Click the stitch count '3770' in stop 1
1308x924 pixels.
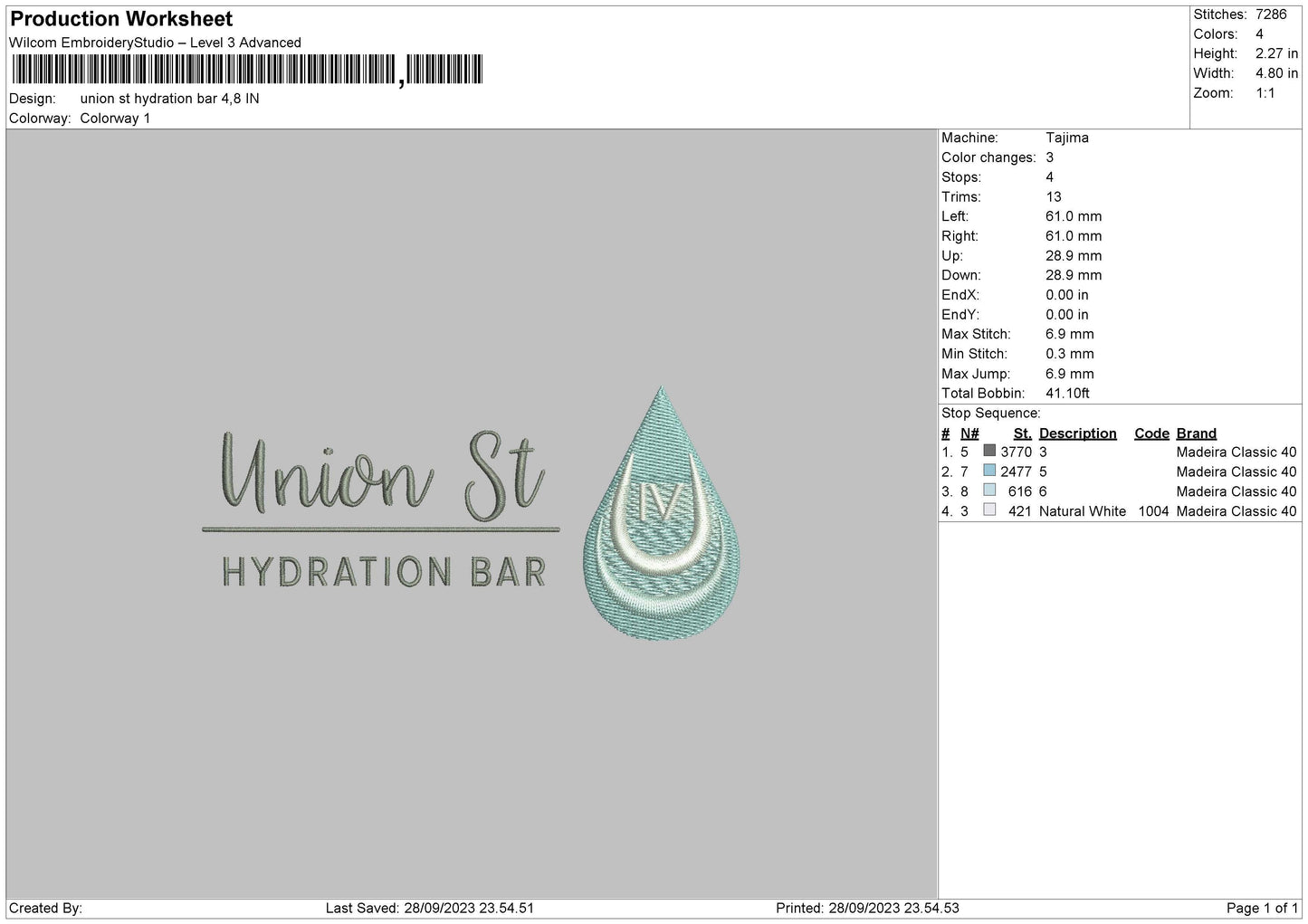point(1016,452)
